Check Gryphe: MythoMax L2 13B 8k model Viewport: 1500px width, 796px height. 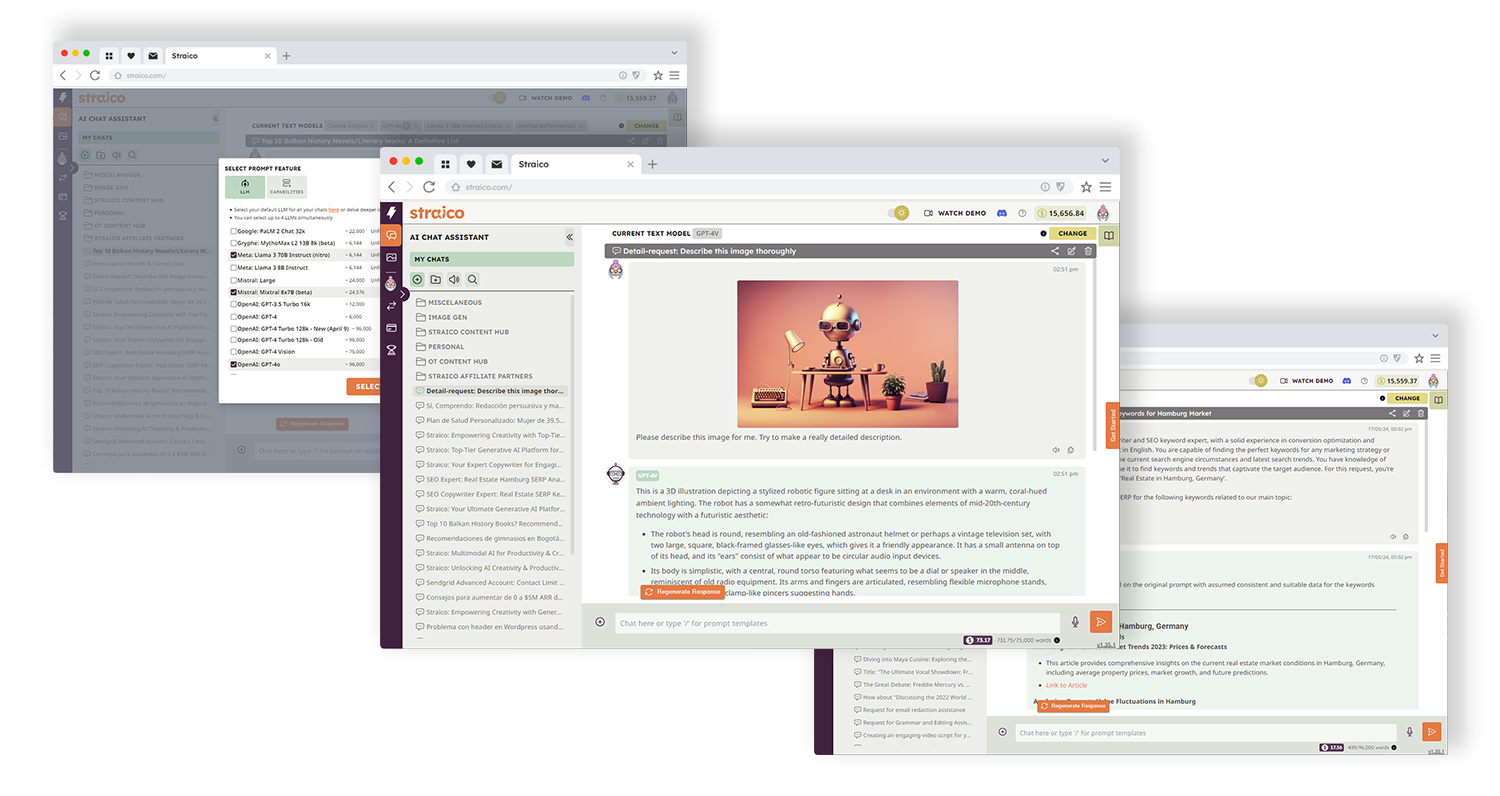(233, 243)
